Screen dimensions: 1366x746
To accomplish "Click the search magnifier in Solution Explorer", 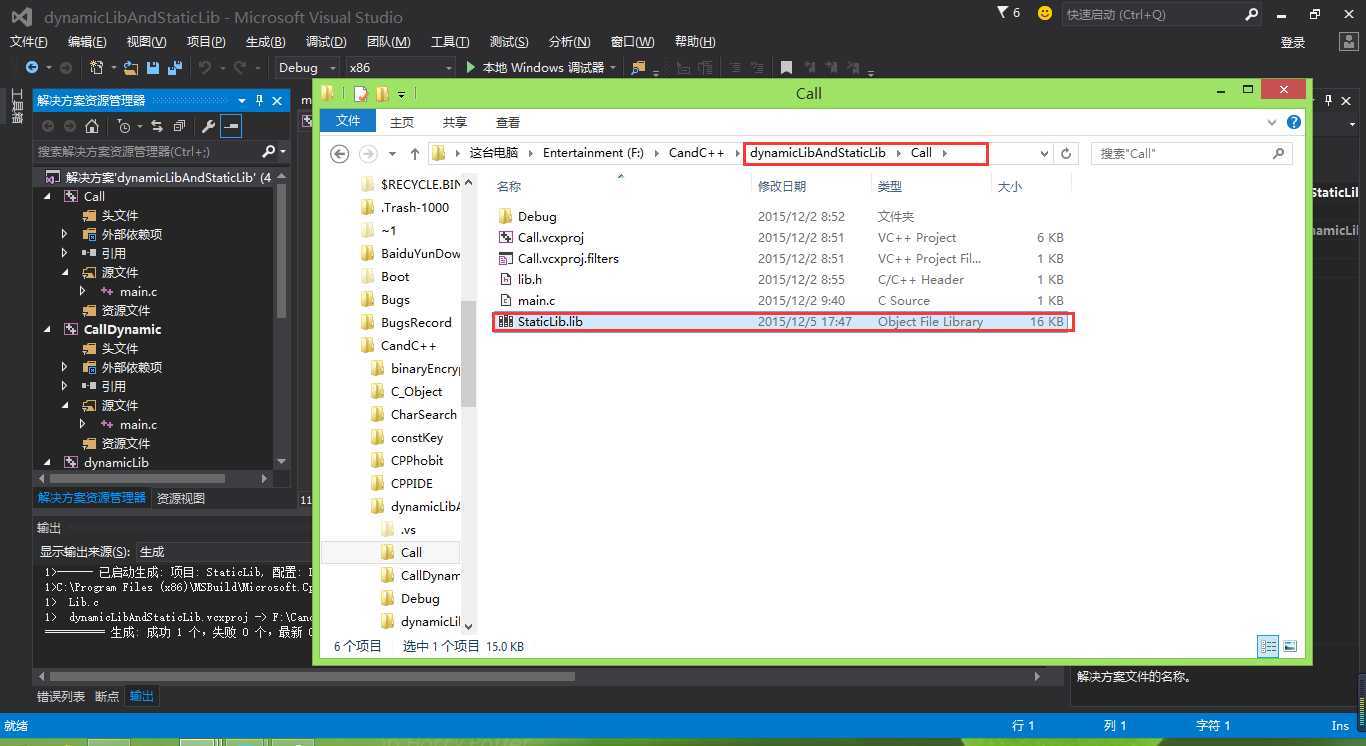I will (268, 151).
